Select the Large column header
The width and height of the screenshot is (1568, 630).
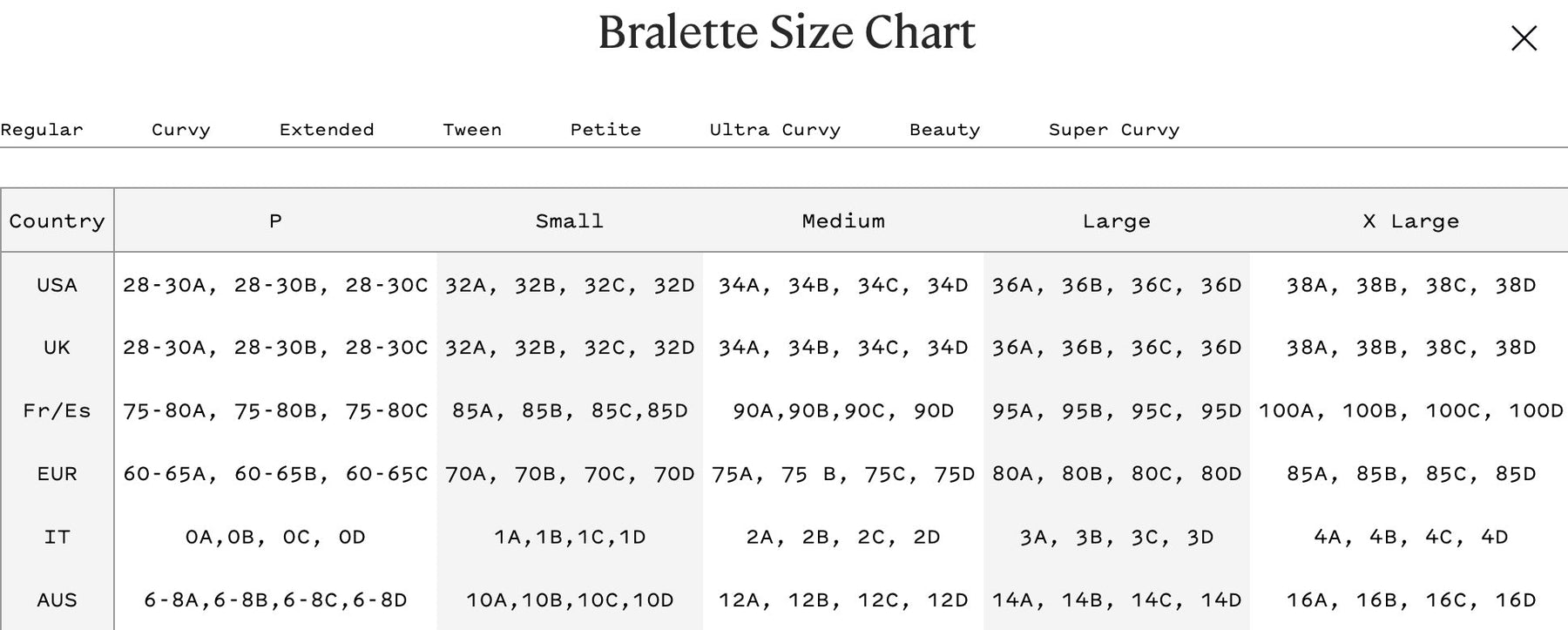pyautogui.click(x=1116, y=221)
